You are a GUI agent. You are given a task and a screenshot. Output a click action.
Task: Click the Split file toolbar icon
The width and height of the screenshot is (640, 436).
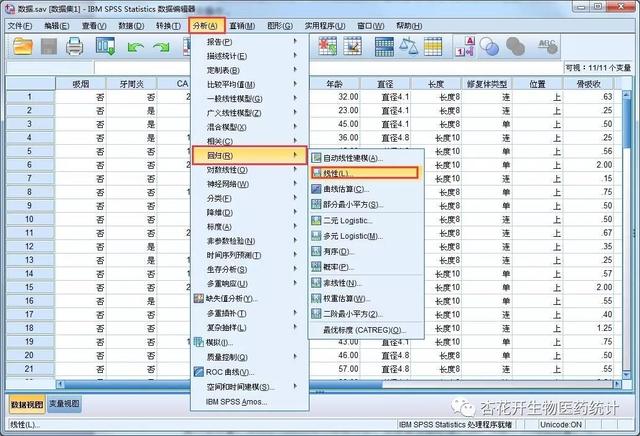[384, 47]
